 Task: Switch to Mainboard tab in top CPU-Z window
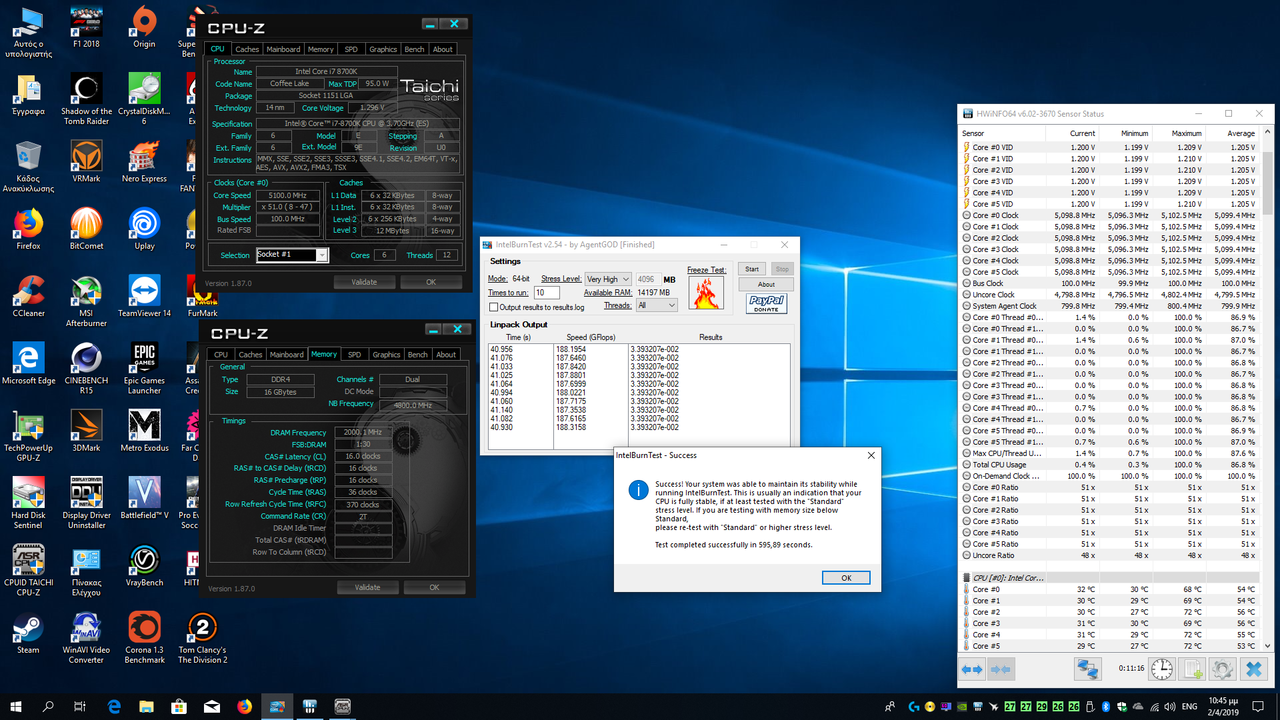point(283,49)
